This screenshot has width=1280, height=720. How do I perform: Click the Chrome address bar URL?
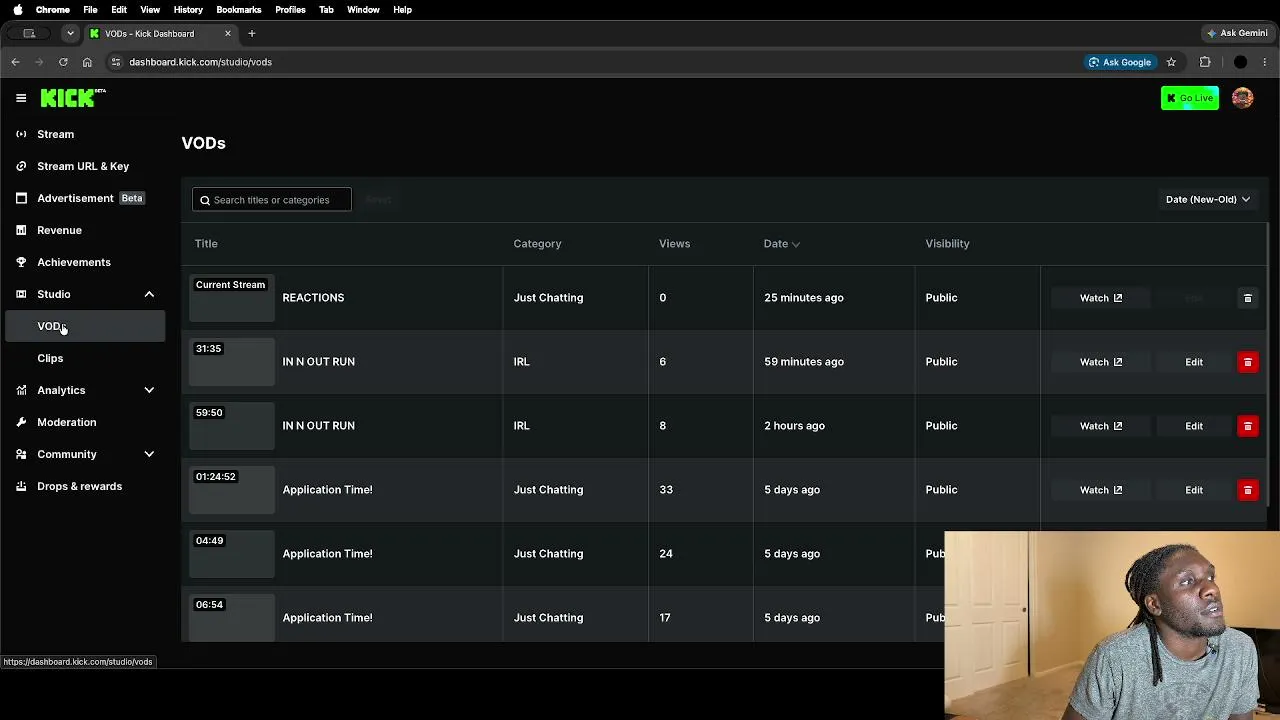click(x=200, y=62)
